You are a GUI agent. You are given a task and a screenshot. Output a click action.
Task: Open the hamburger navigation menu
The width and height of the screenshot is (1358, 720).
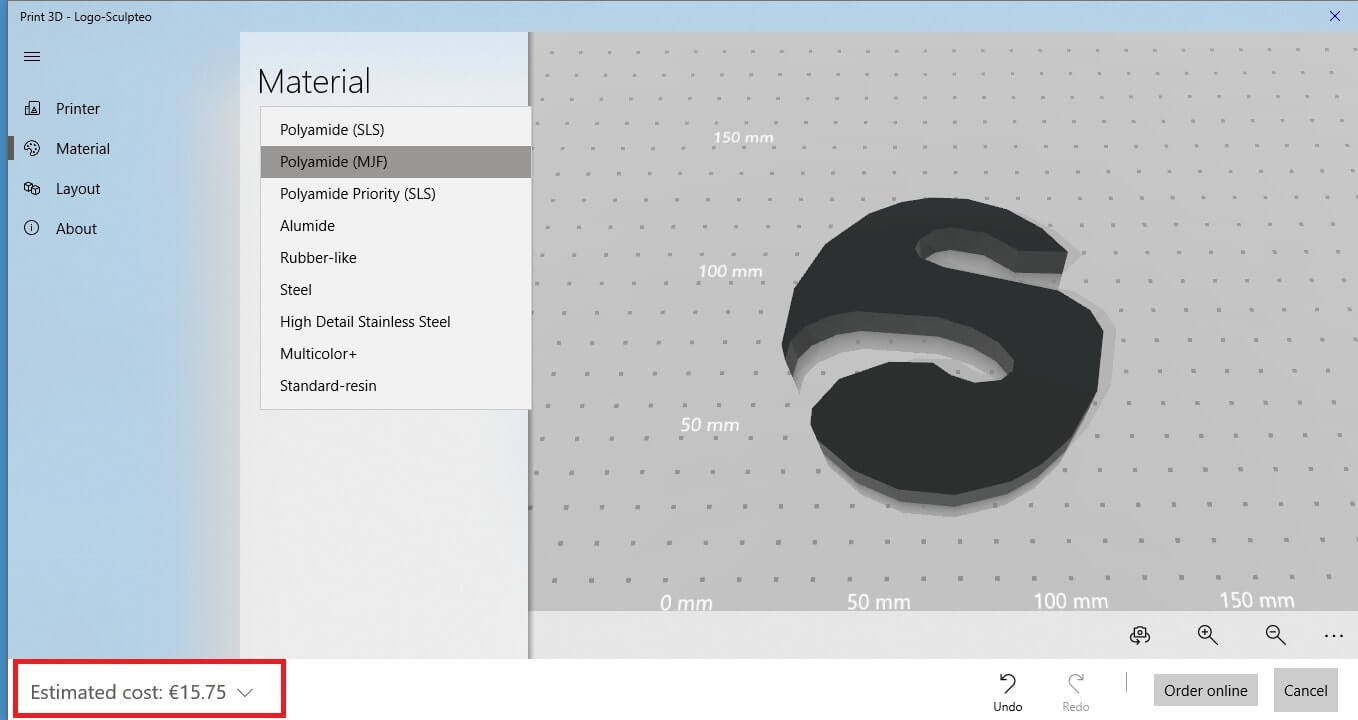(x=31, y=57)
